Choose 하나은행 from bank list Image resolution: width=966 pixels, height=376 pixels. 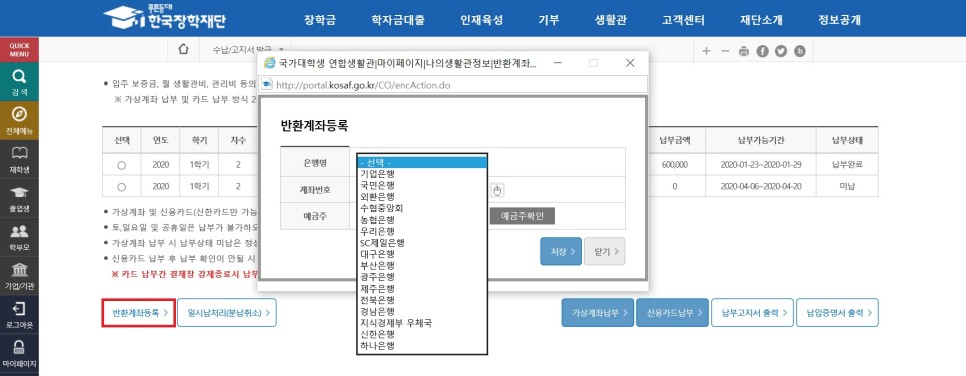click(x=422, y=346)
